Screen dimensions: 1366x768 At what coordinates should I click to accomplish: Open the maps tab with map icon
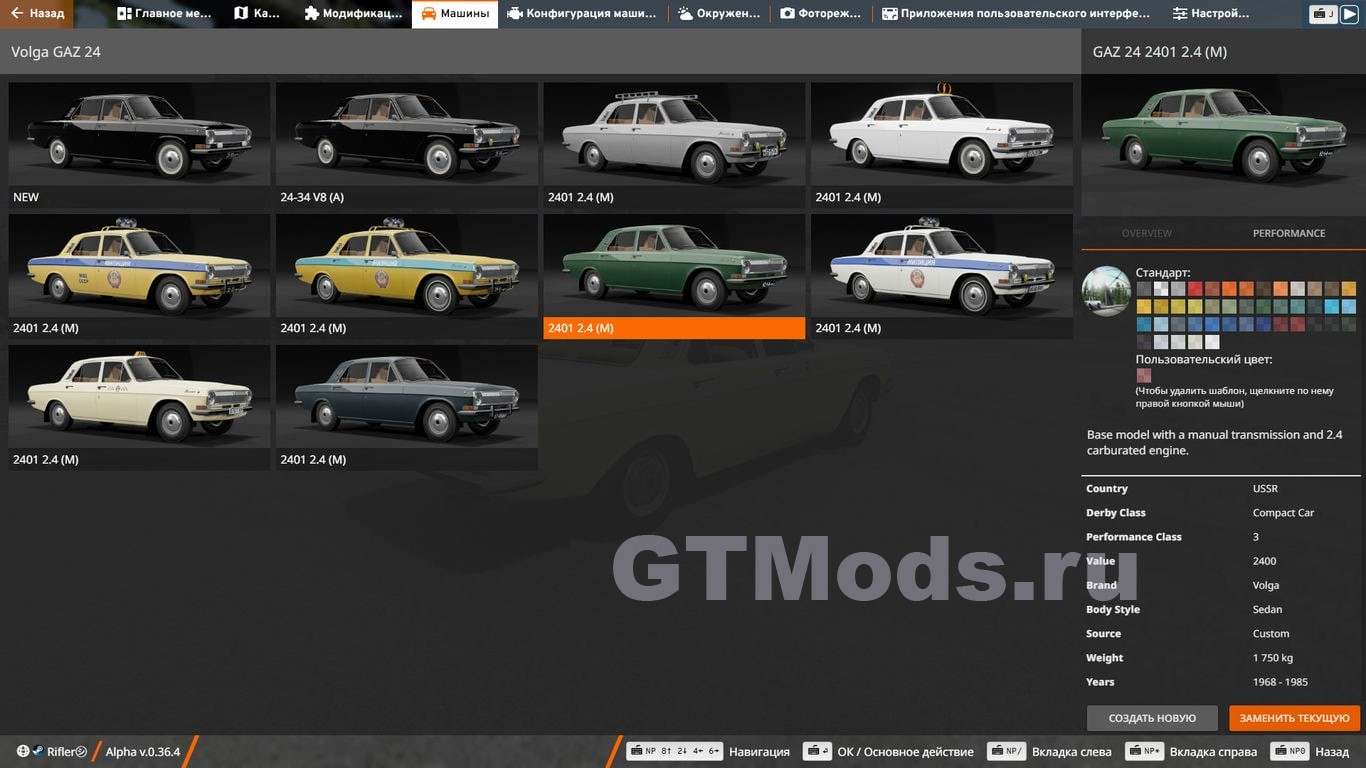(x=257, y=14)
